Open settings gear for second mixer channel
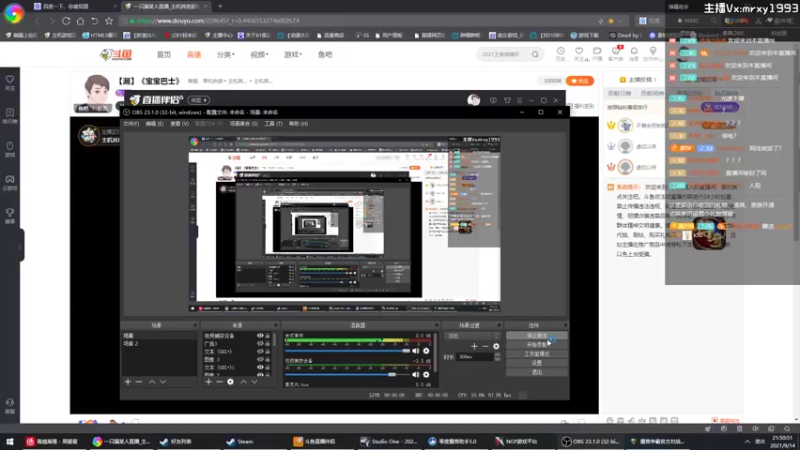This screenshot has height=450, width=800. tap(427, 374)
